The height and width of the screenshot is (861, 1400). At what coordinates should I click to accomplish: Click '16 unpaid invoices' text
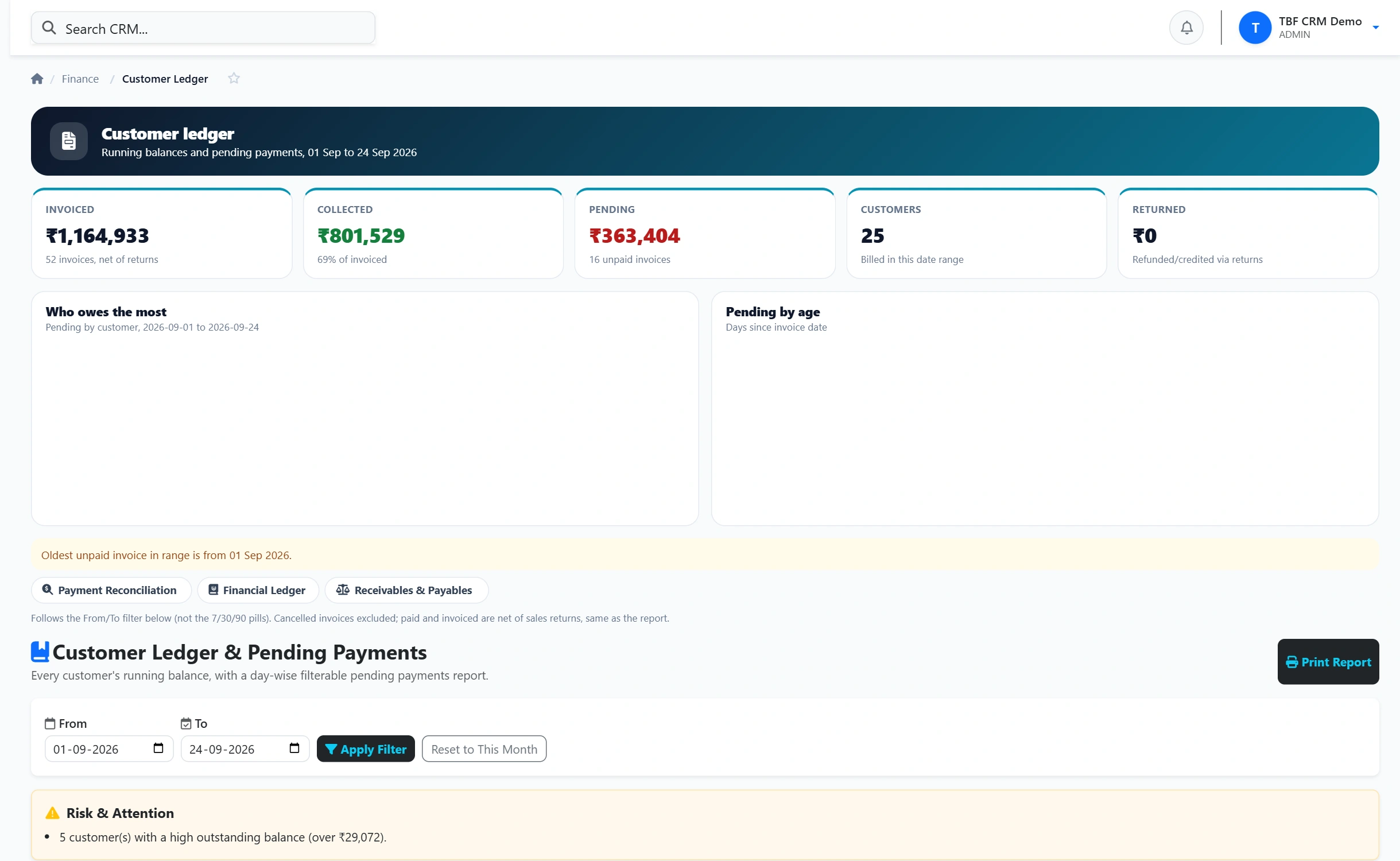pyautogui.click(x=630, y=259)
